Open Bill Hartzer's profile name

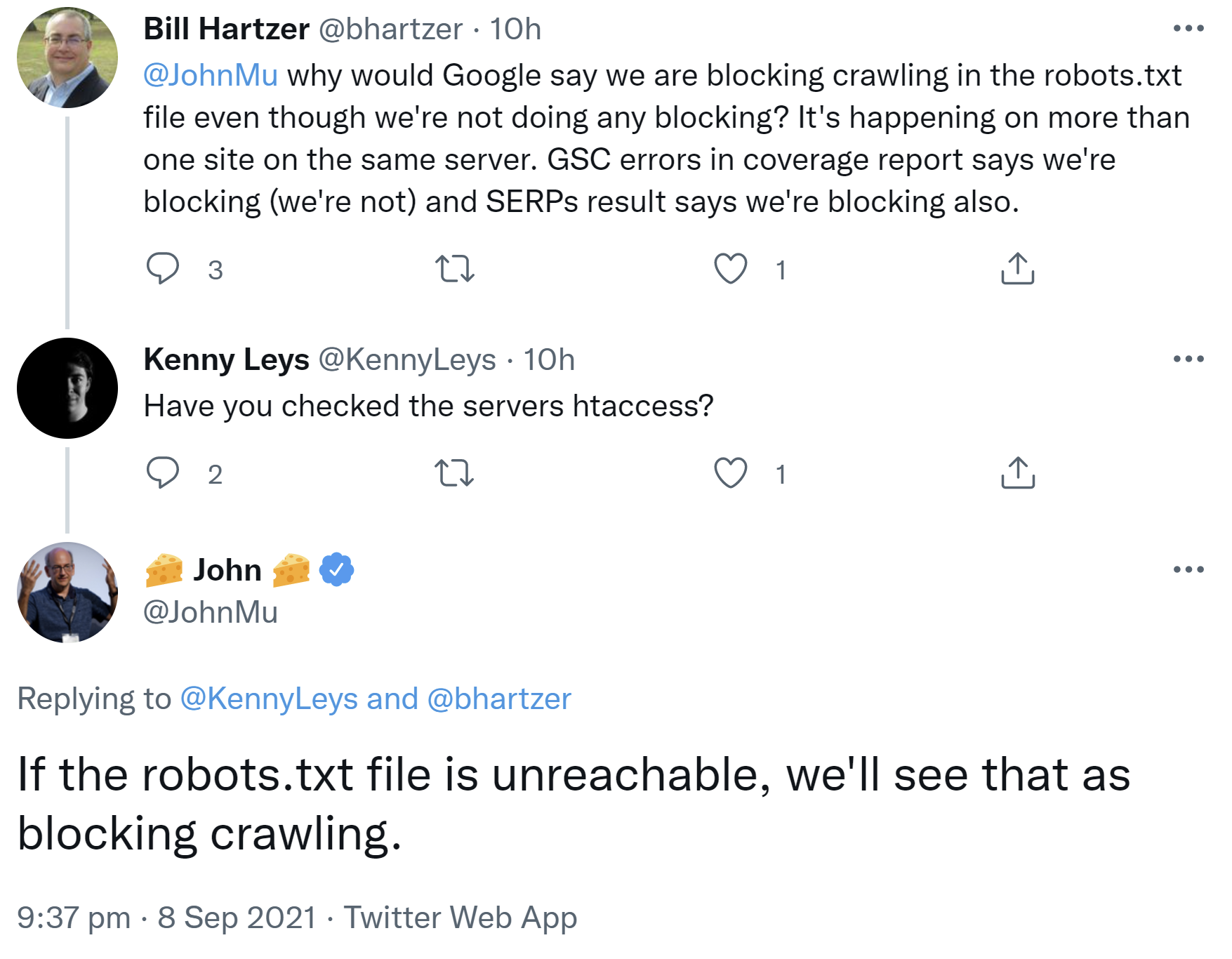coord(224,28)
